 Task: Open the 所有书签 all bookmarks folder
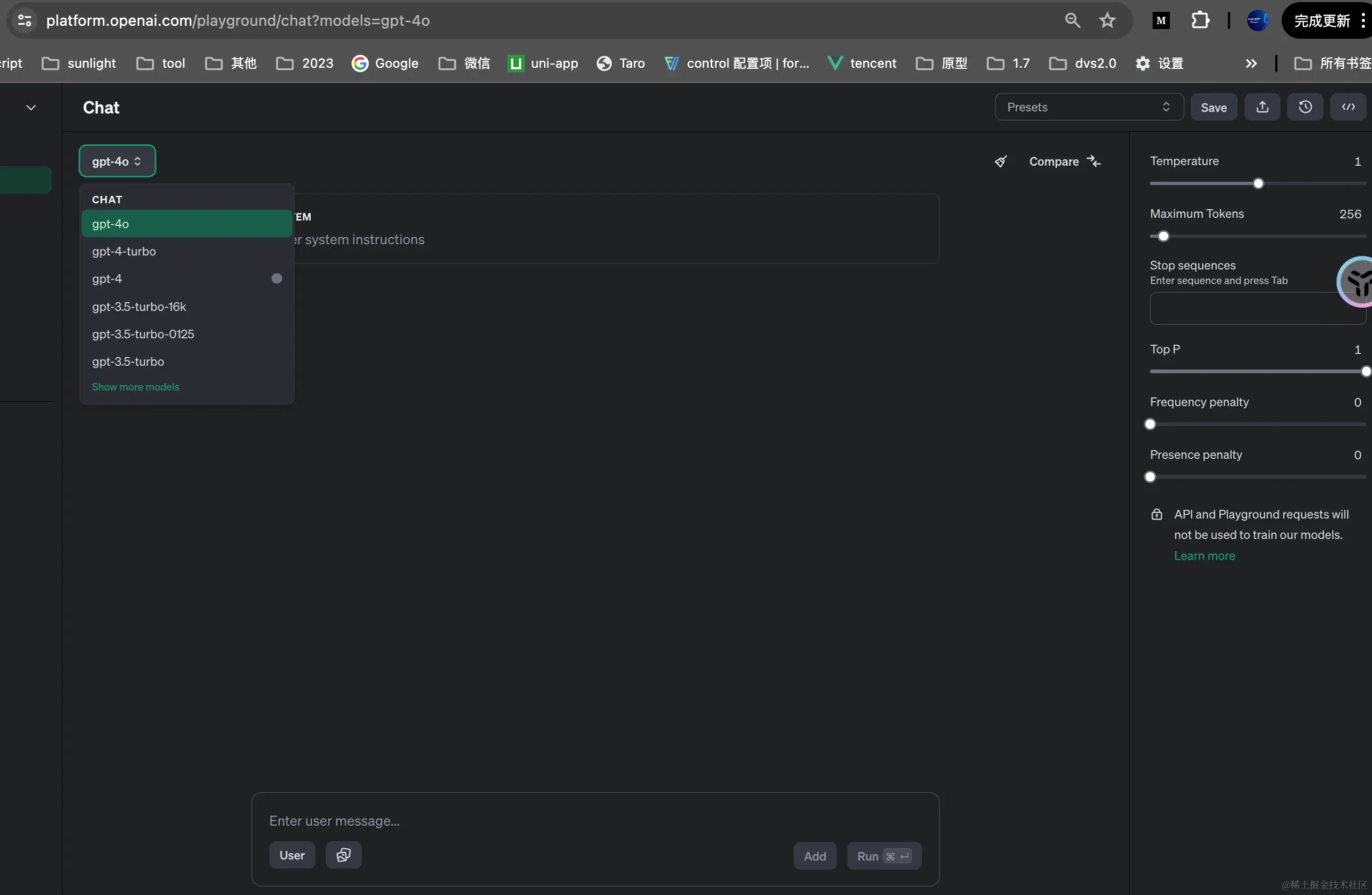click(x=1332, y=63)
